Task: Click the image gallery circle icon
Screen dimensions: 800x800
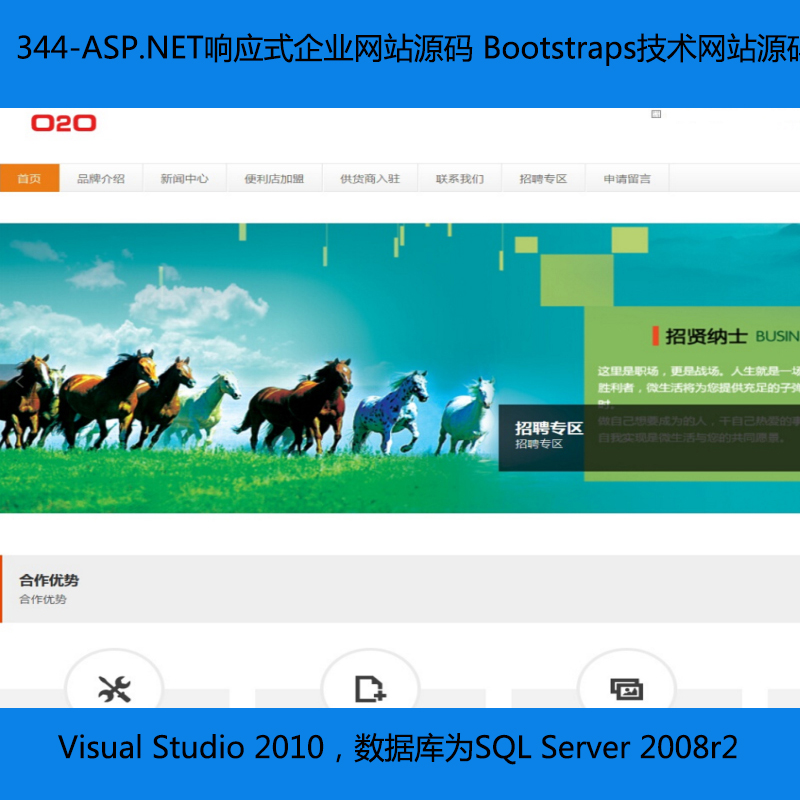Action: click(x=626, y=688)
